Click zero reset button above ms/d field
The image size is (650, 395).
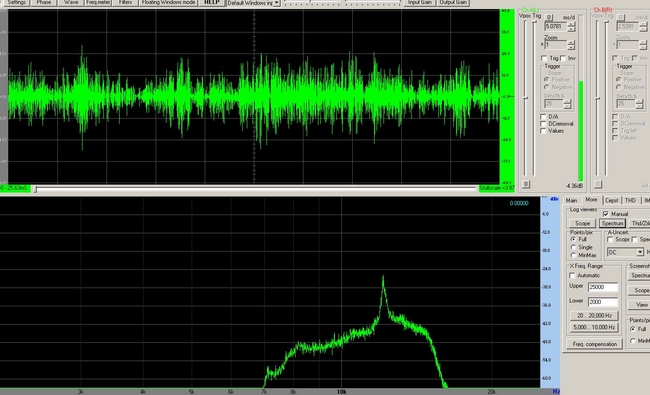pos(549,17)
